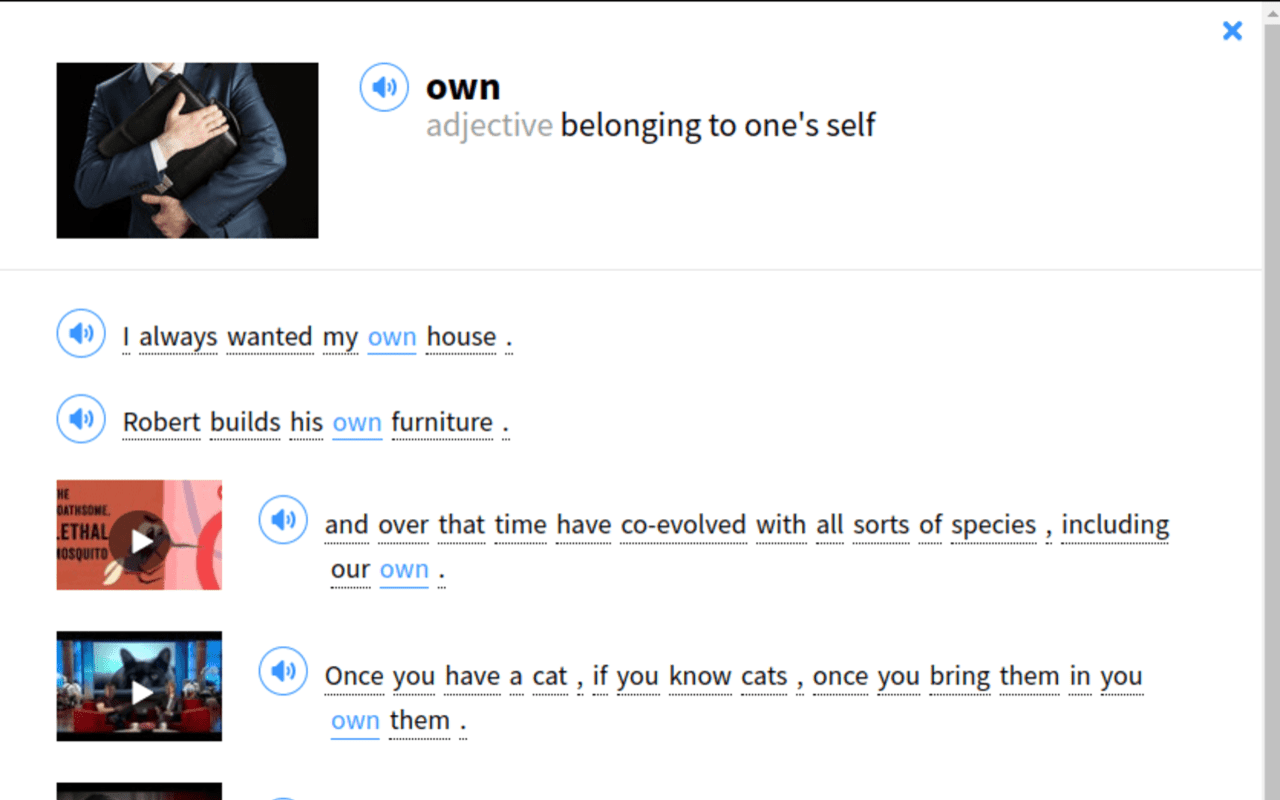Play audio for the "co-evolved" sentence
This screenshot has width=1280, height=800.
283,520
